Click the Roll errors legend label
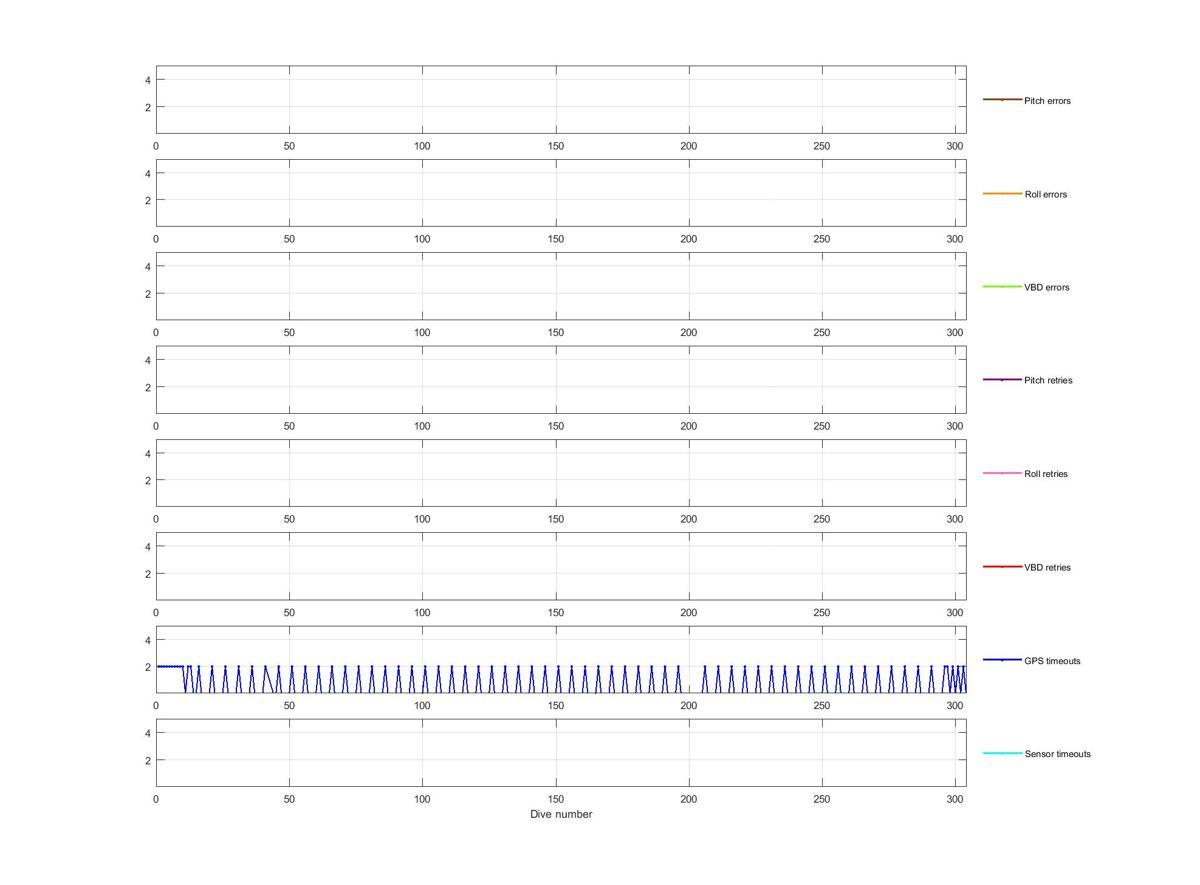The image size is (1200, 885). pyautogui.click(x=1045, y=194)
